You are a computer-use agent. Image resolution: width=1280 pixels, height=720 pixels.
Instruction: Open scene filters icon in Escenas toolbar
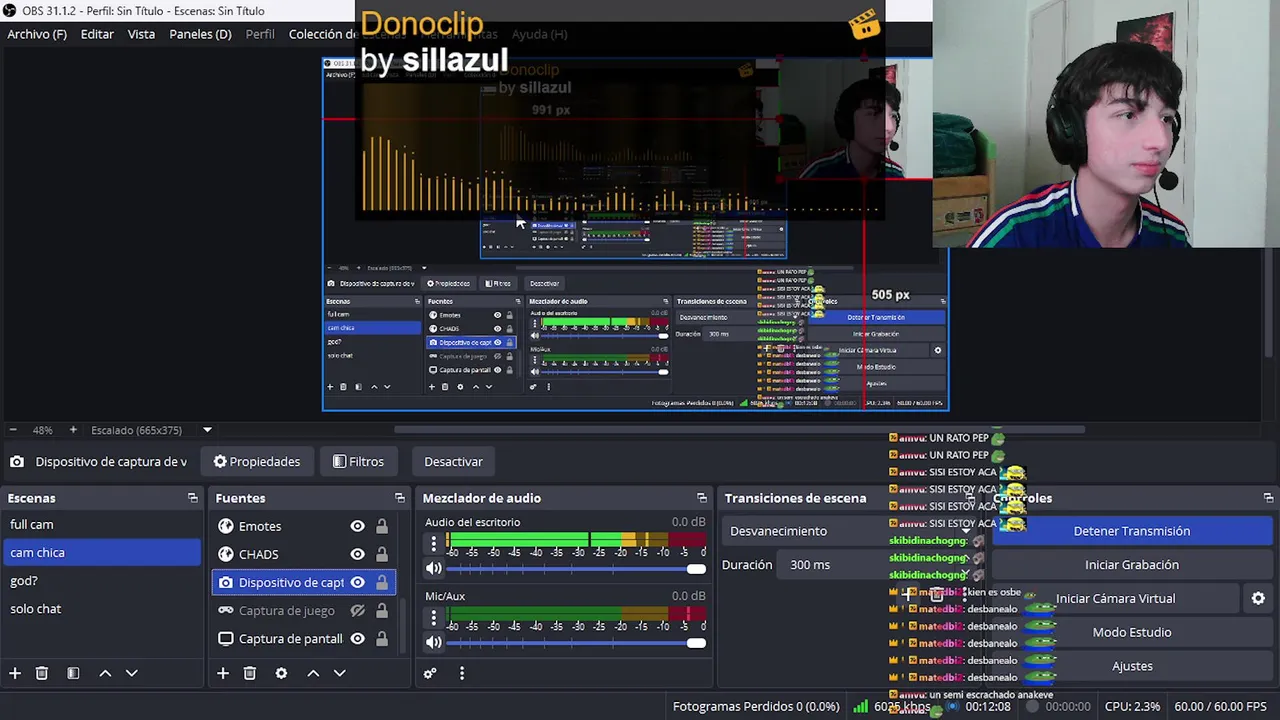[x=73, y=674]
